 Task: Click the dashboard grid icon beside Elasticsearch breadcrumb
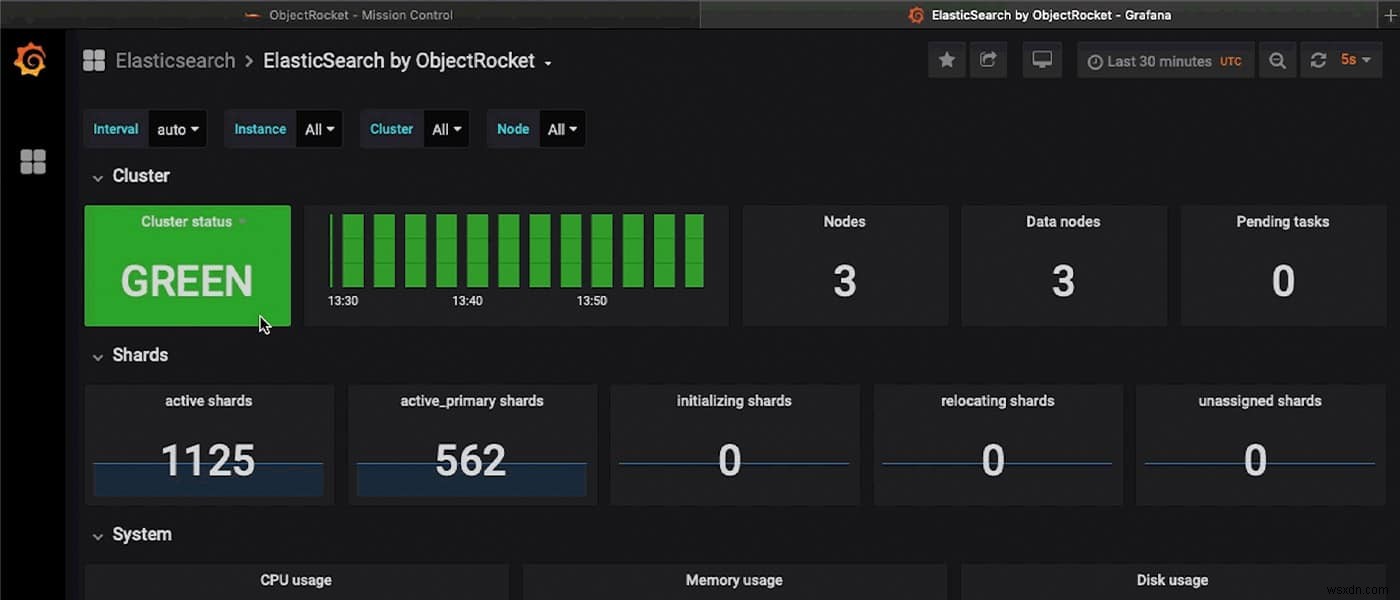(93, 59)
